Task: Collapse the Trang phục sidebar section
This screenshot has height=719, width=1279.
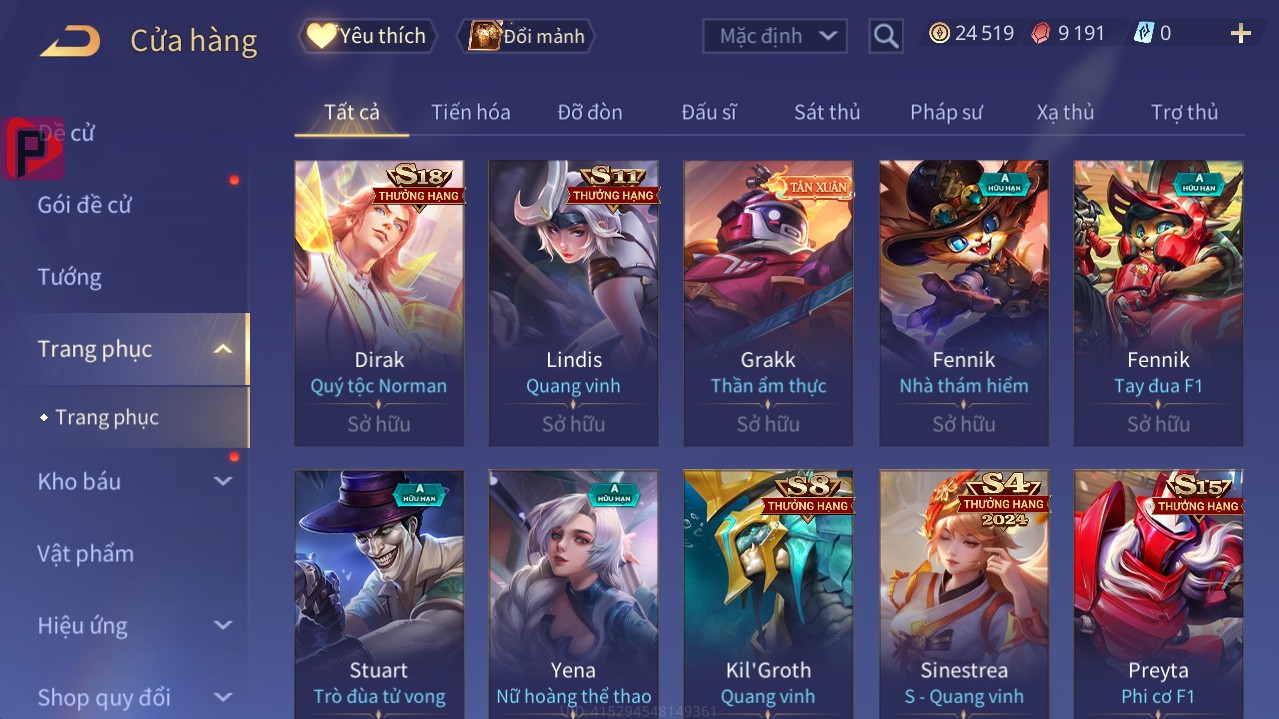Action: click(x=223, y=349)
